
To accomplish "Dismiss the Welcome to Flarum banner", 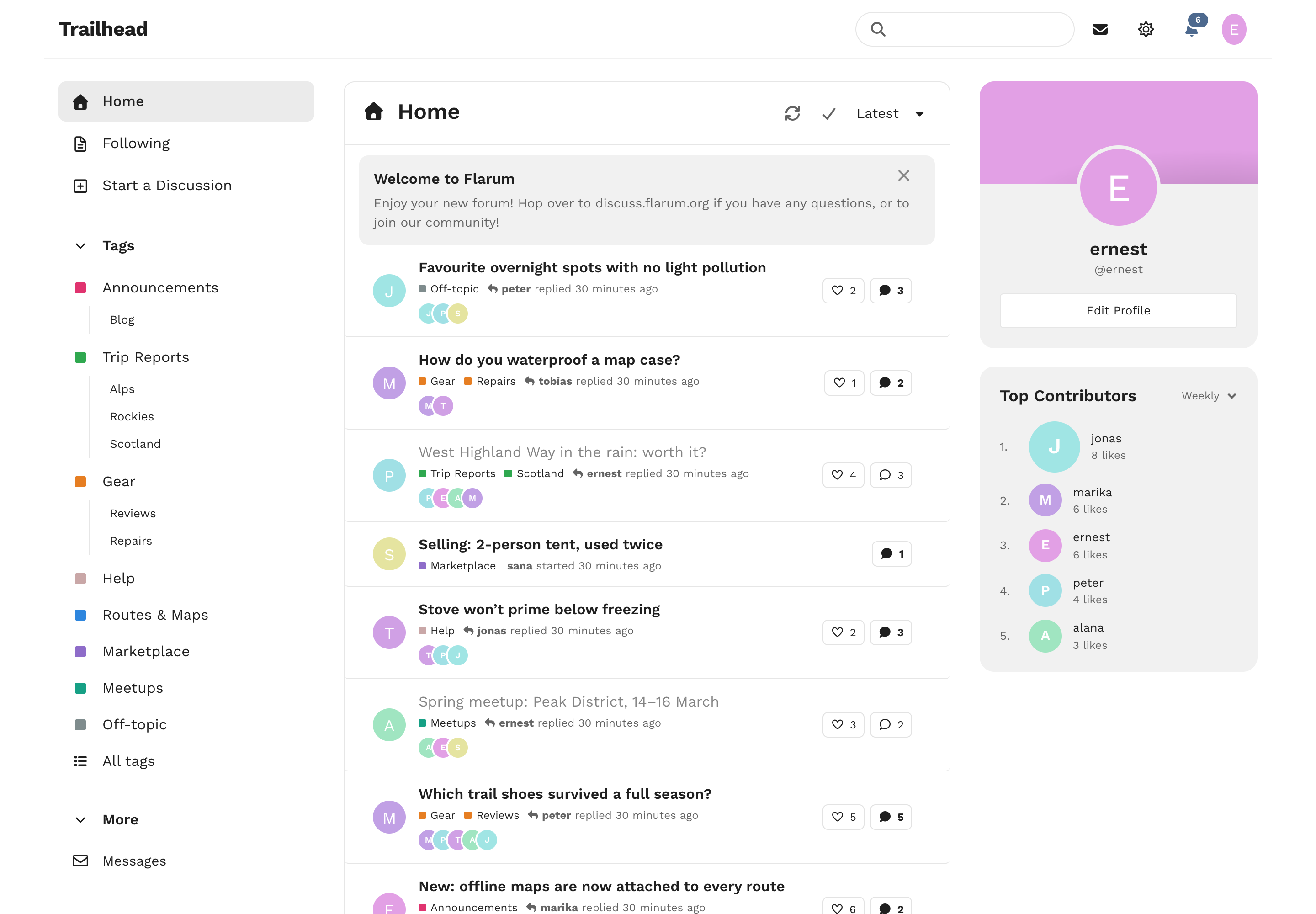I will [903, 176].
